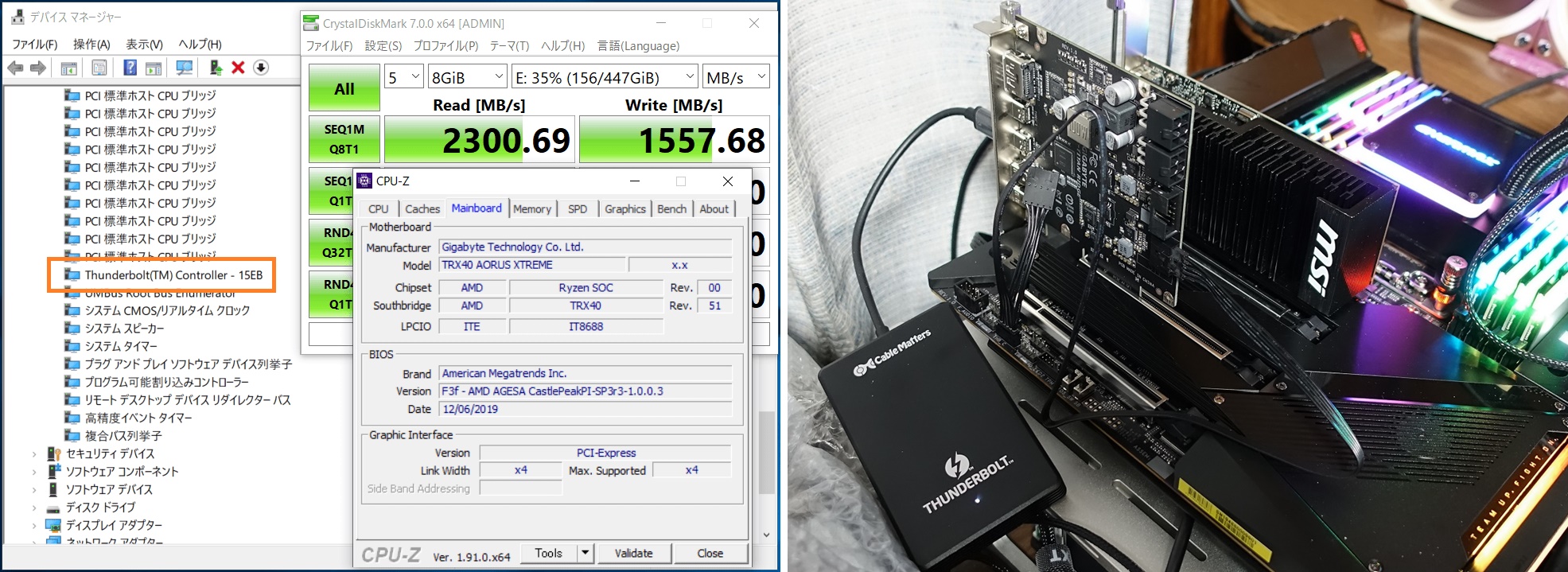Click the Device Manager scrollbar down arrow

767,535
